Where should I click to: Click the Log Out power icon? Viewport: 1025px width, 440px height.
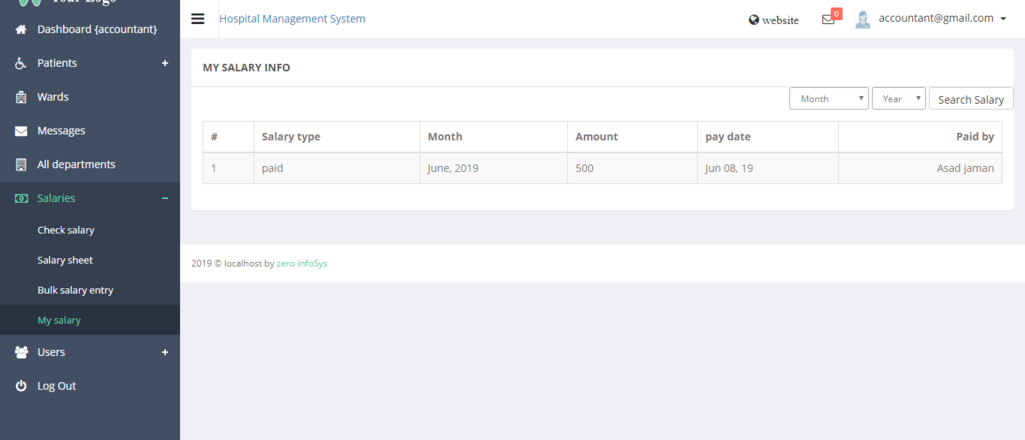21,386
